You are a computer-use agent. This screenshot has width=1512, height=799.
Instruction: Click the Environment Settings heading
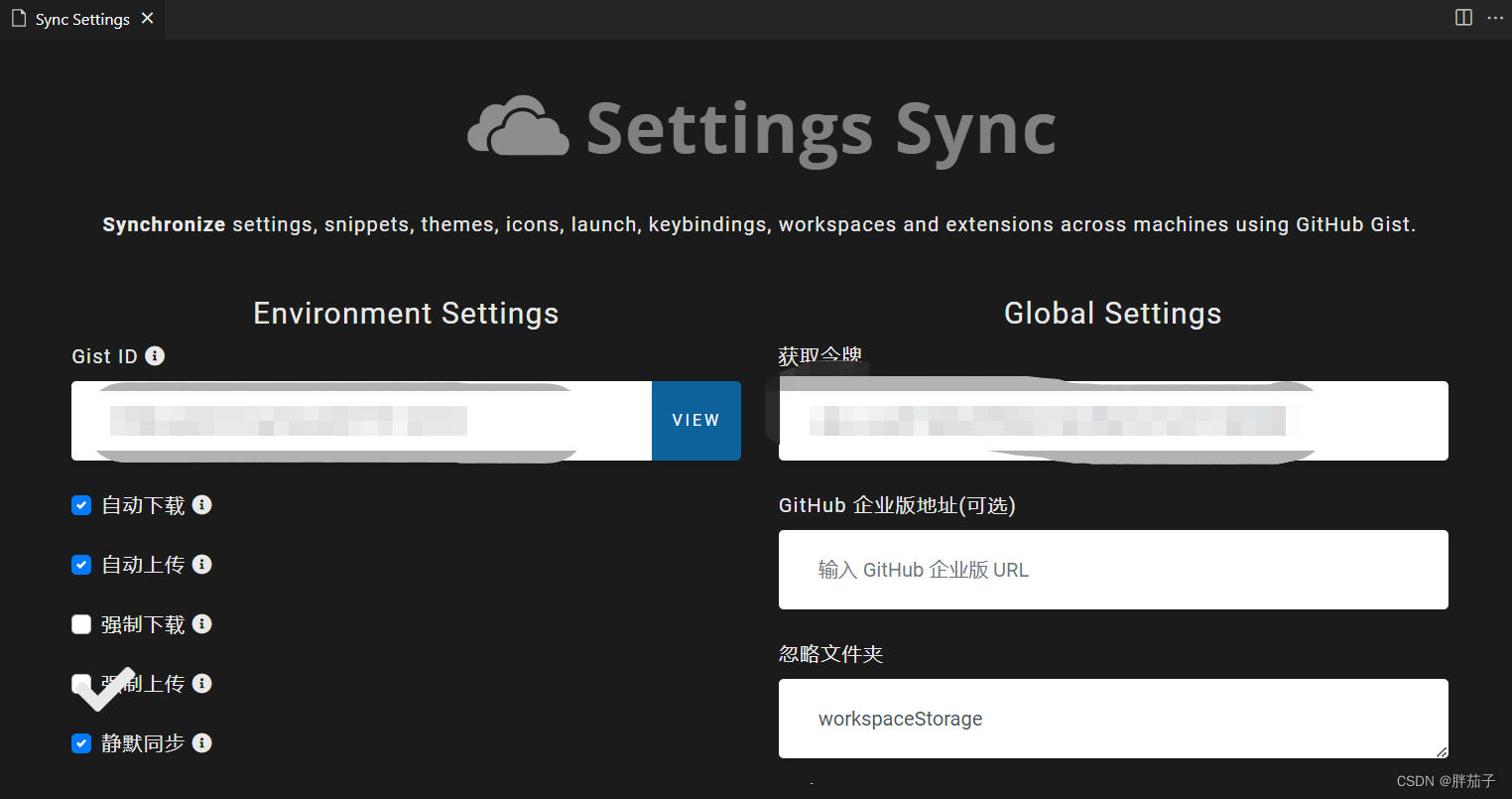406,314
